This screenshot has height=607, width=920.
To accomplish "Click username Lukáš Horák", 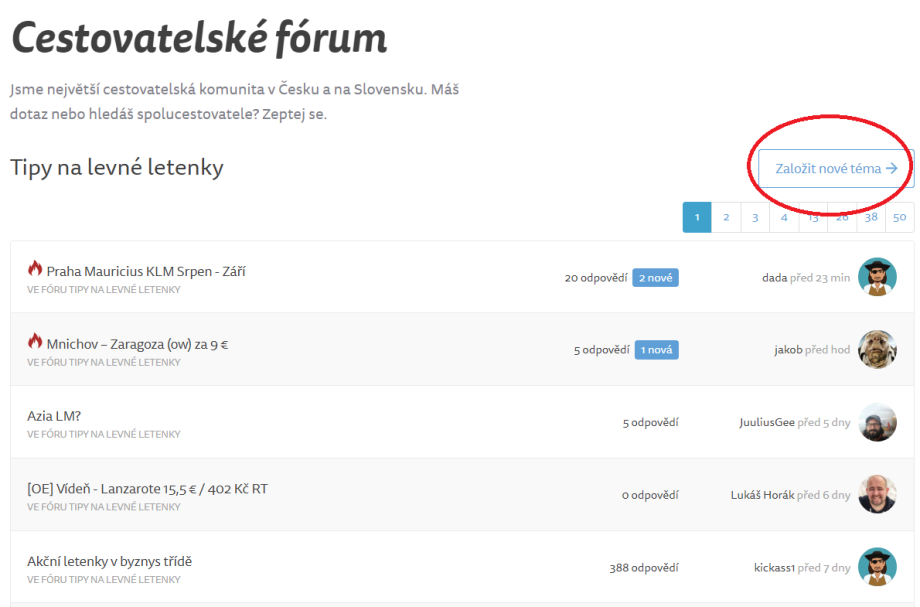I will (762, 495).
